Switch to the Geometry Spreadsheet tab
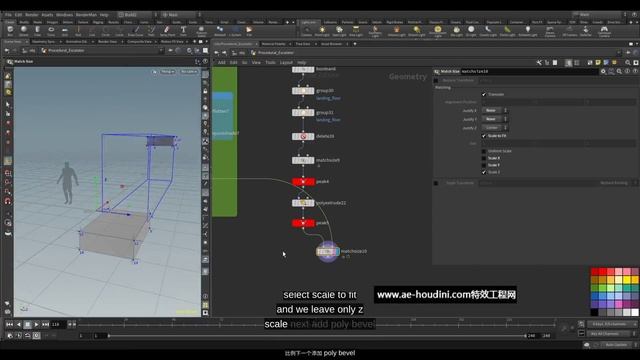 click(43, 42)
